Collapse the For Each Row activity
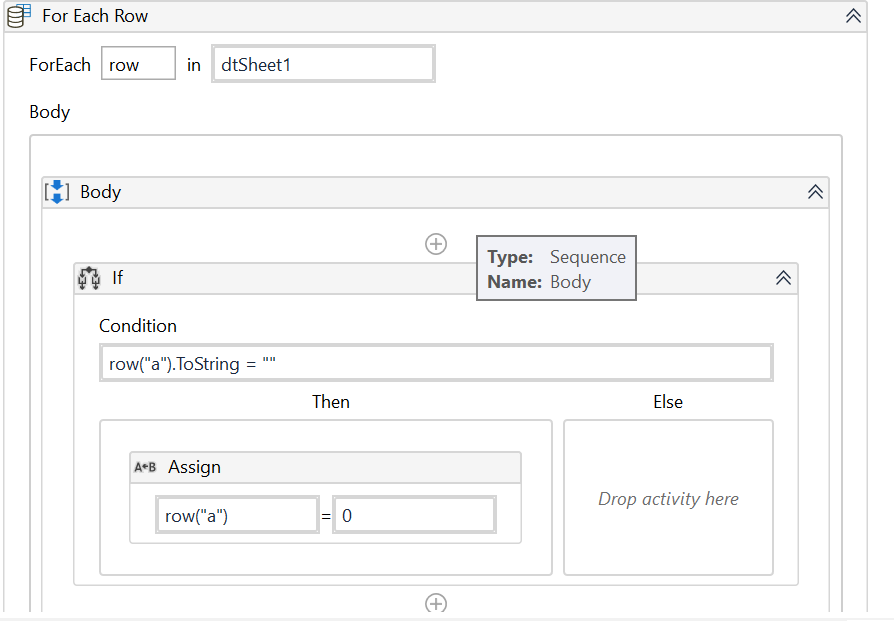This screenshot has height=621, width=894. [853, 16]
